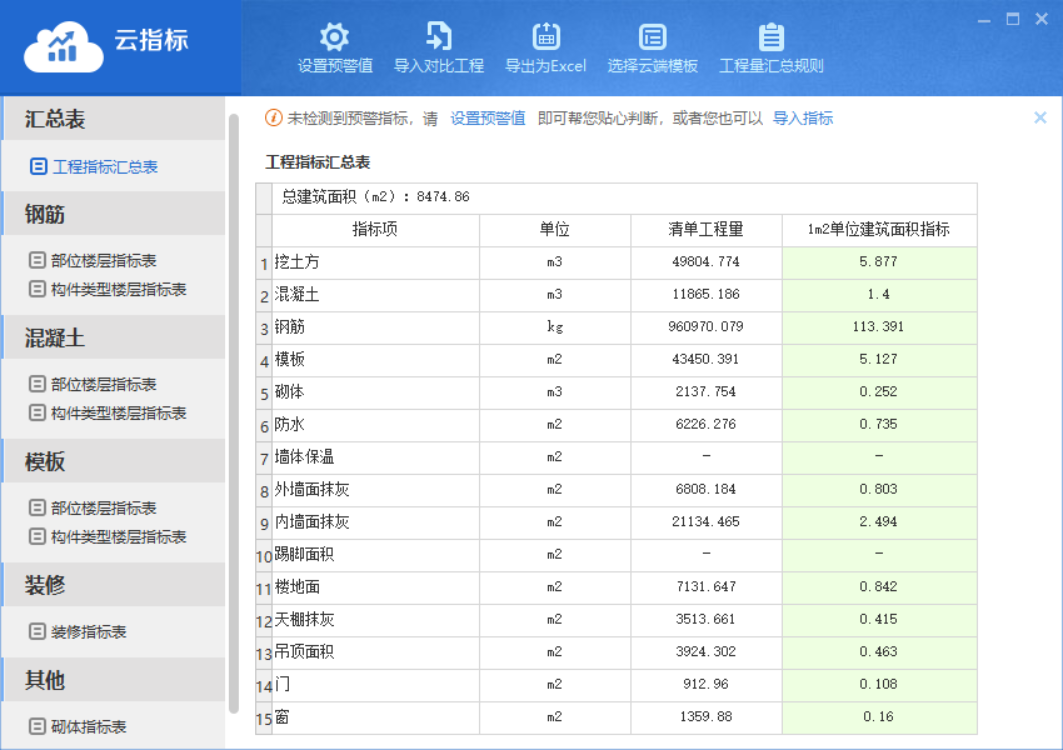Click the 指标项 column header
Image resolution: width=1063 pixels, height=750 pixels.
(x=376, y=230)
